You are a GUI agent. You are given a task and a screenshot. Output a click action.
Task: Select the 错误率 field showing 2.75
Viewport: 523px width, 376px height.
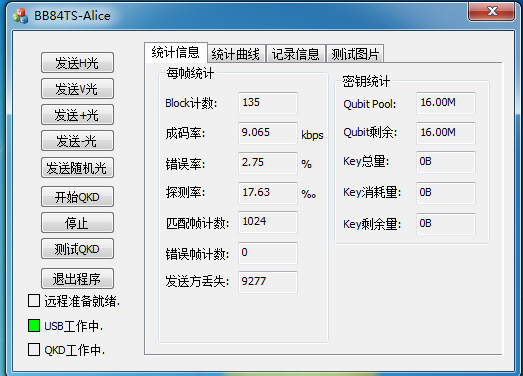(x=268, y=163)
